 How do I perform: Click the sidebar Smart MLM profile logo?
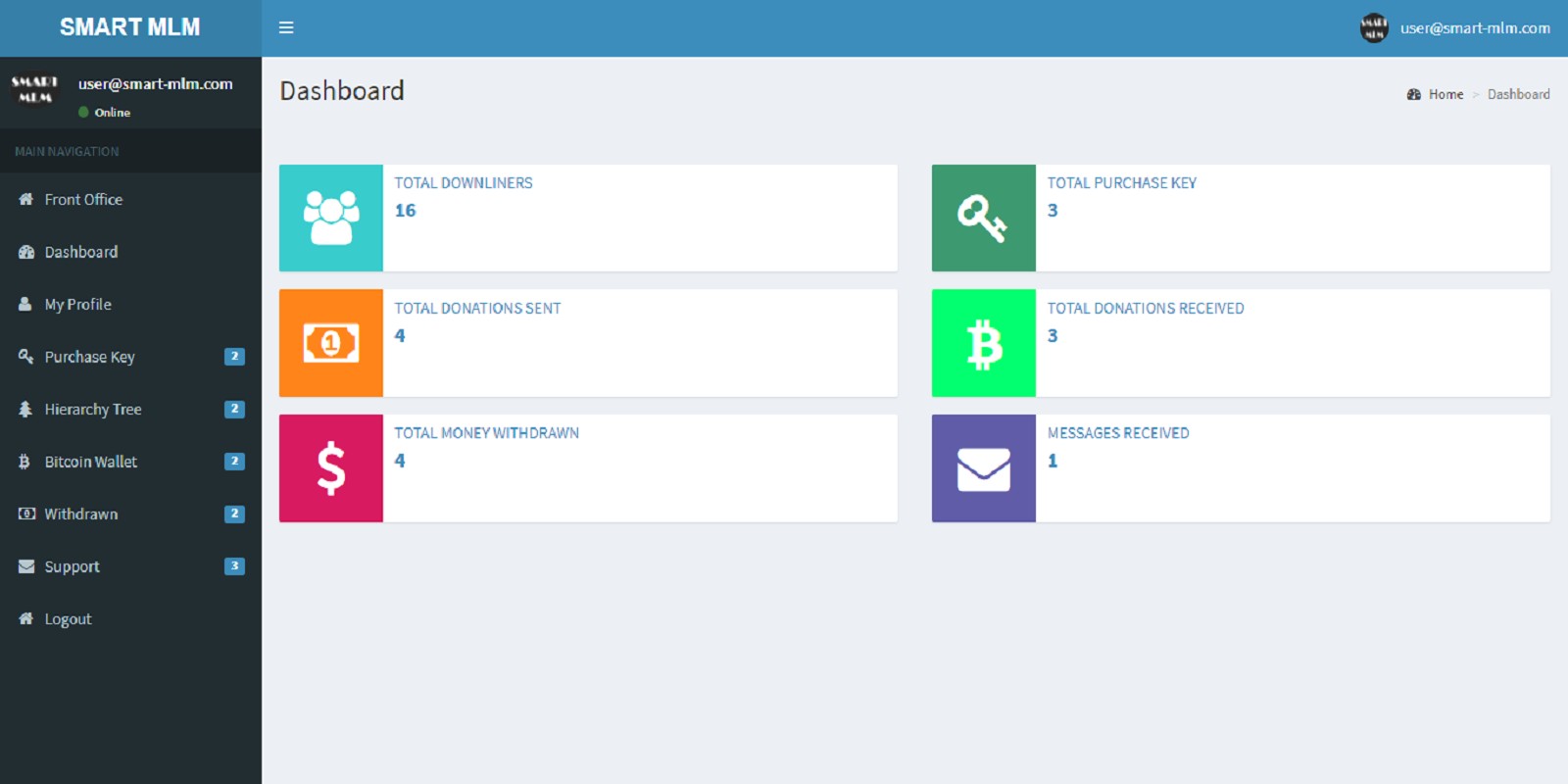coord(35,89)
